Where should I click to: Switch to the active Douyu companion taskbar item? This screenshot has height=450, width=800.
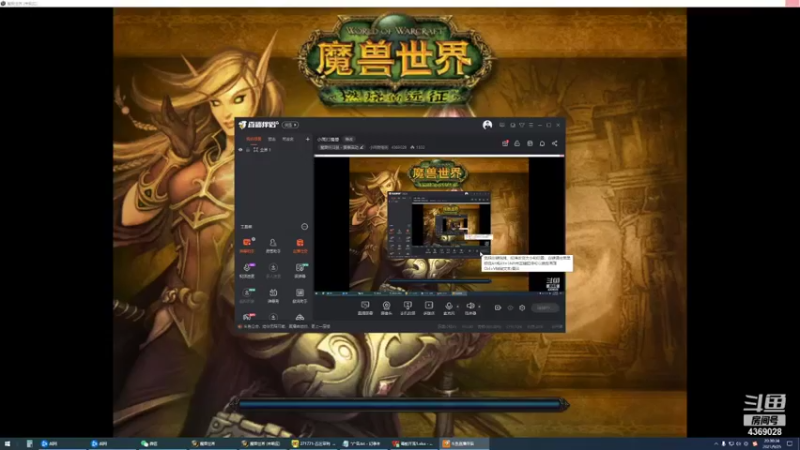click(x=463, y=444)
